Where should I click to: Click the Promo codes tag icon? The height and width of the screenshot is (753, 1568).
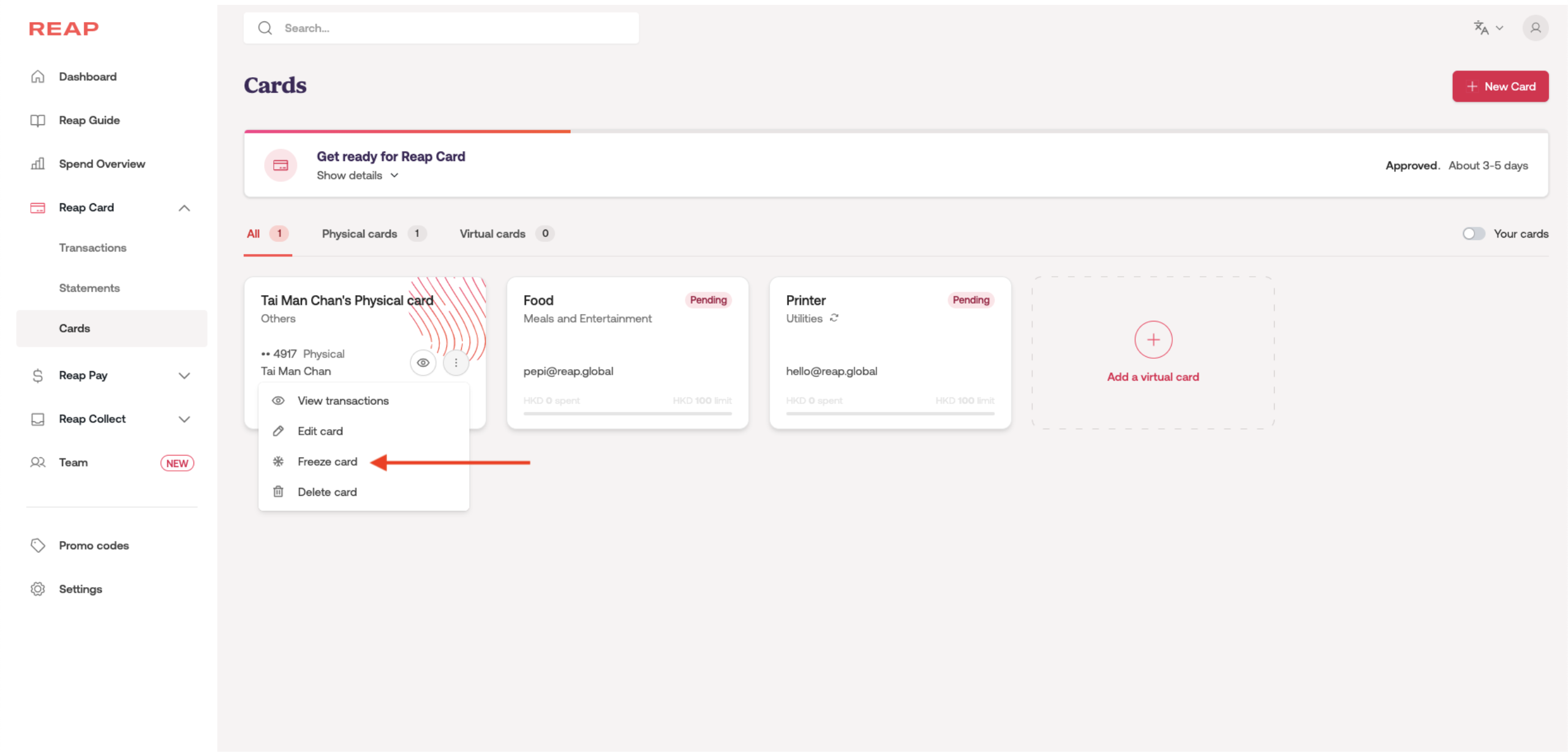[38, 545]
